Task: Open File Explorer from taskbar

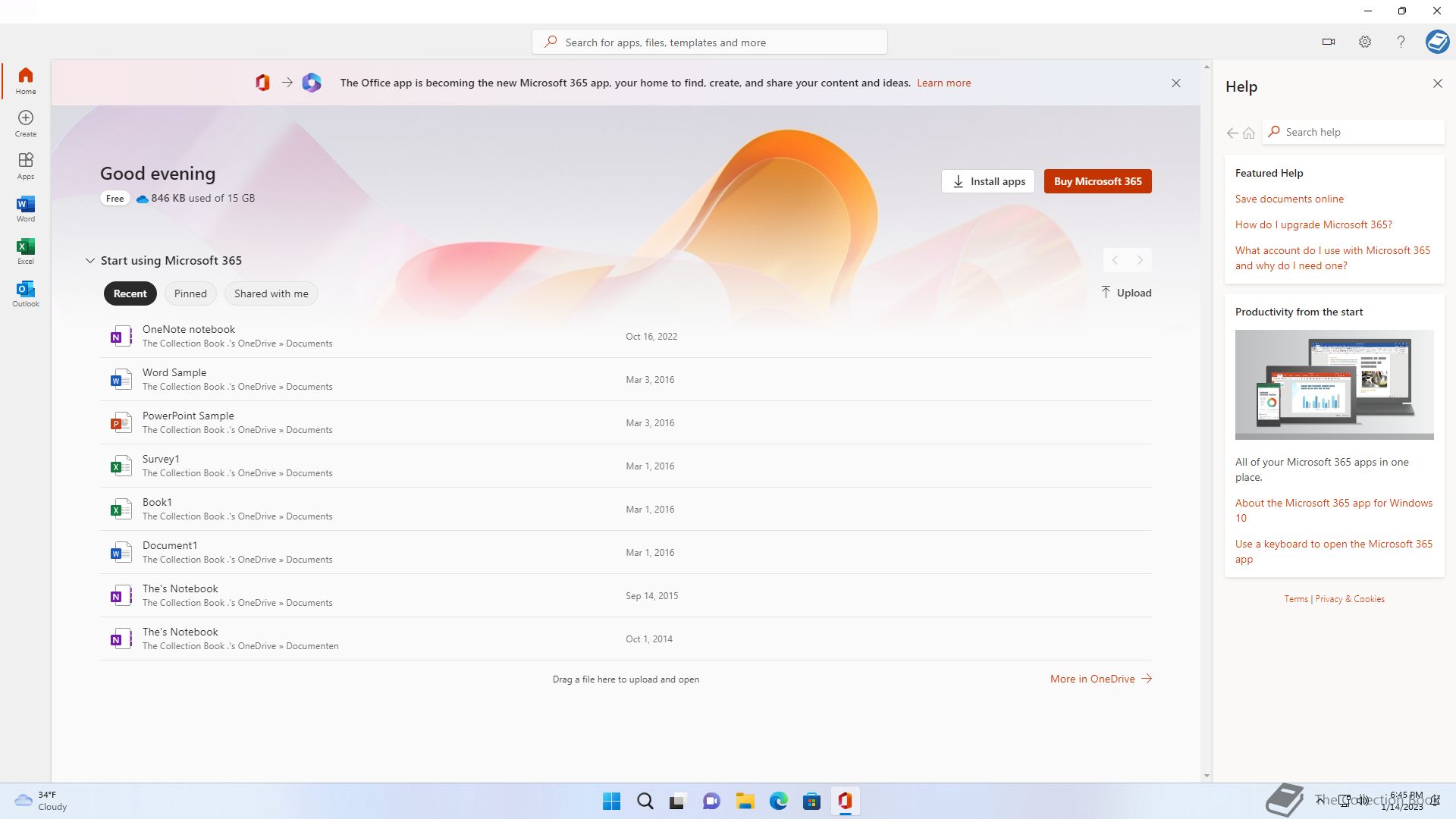Action: (745, 801)
